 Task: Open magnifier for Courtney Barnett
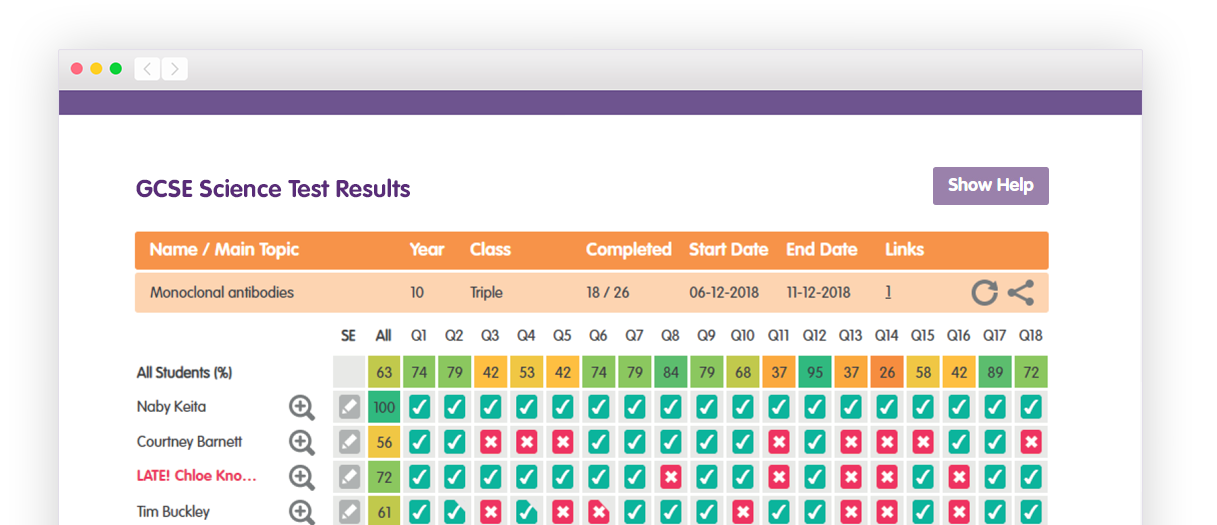(x=302, y=442)
